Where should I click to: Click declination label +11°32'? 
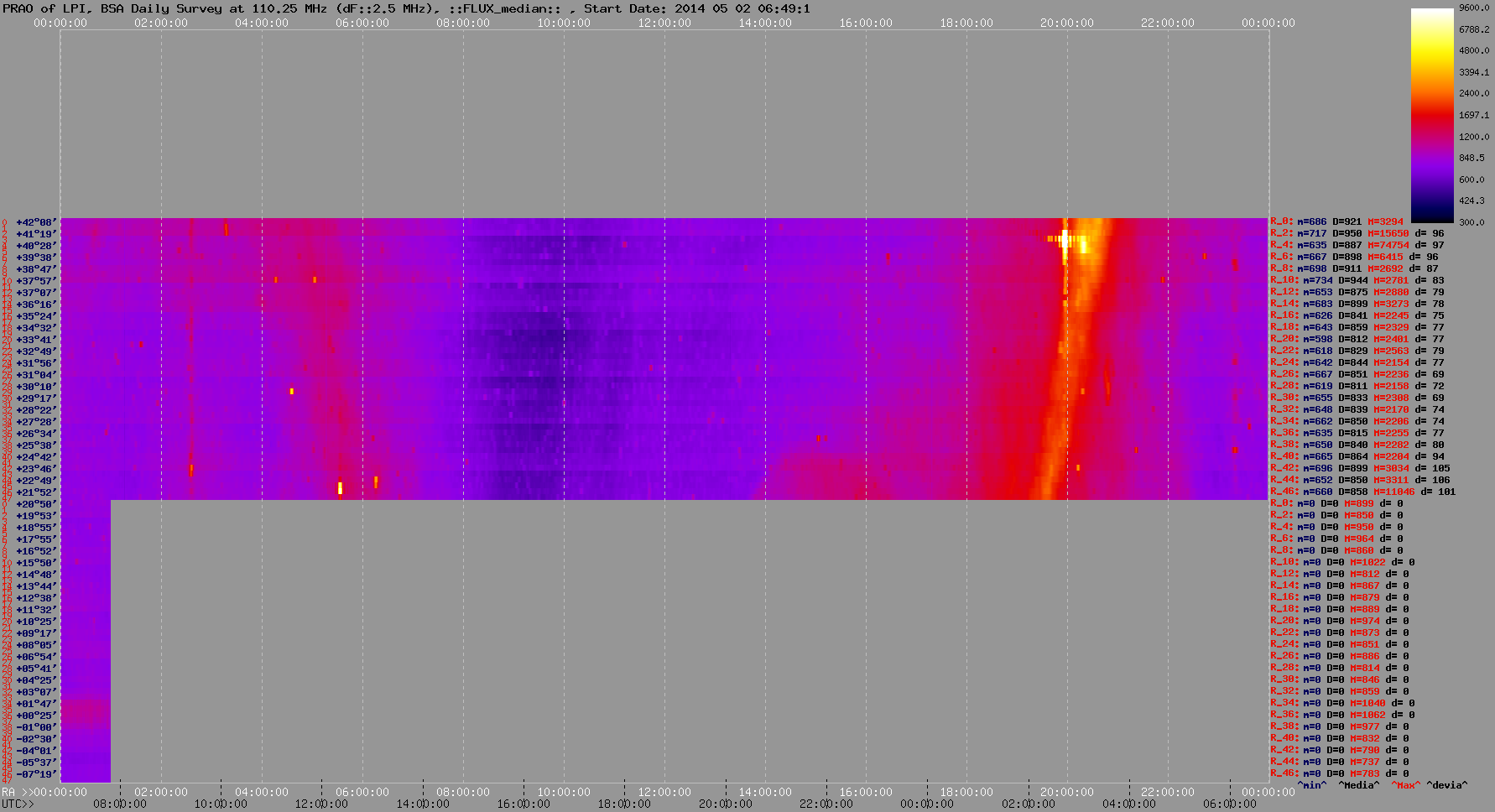[x=36, y=610]
